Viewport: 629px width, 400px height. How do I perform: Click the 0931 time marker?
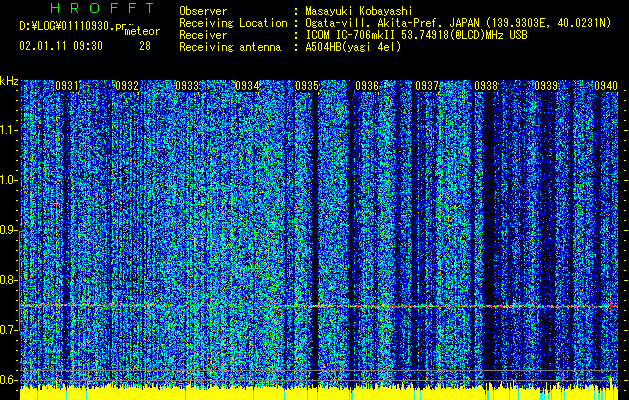pyautogui.click(x=67, y=86)
